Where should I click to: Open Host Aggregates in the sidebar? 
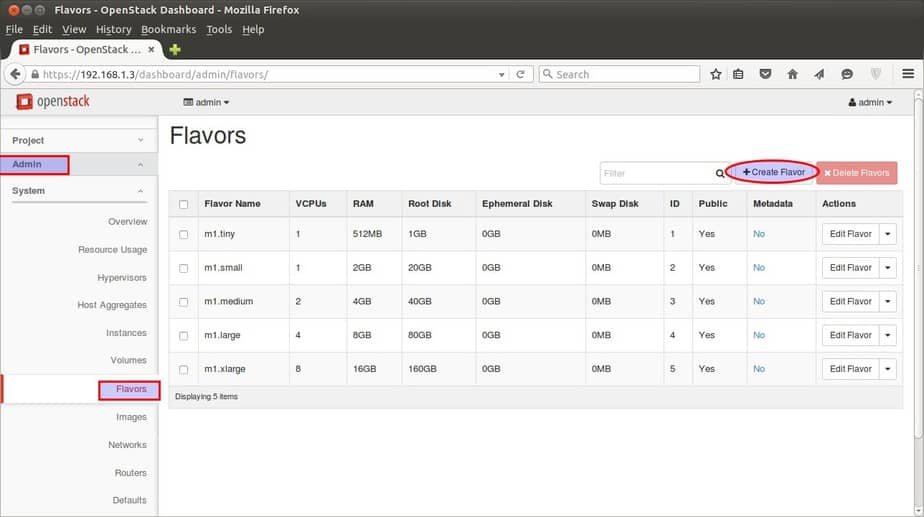pos(112,305)
